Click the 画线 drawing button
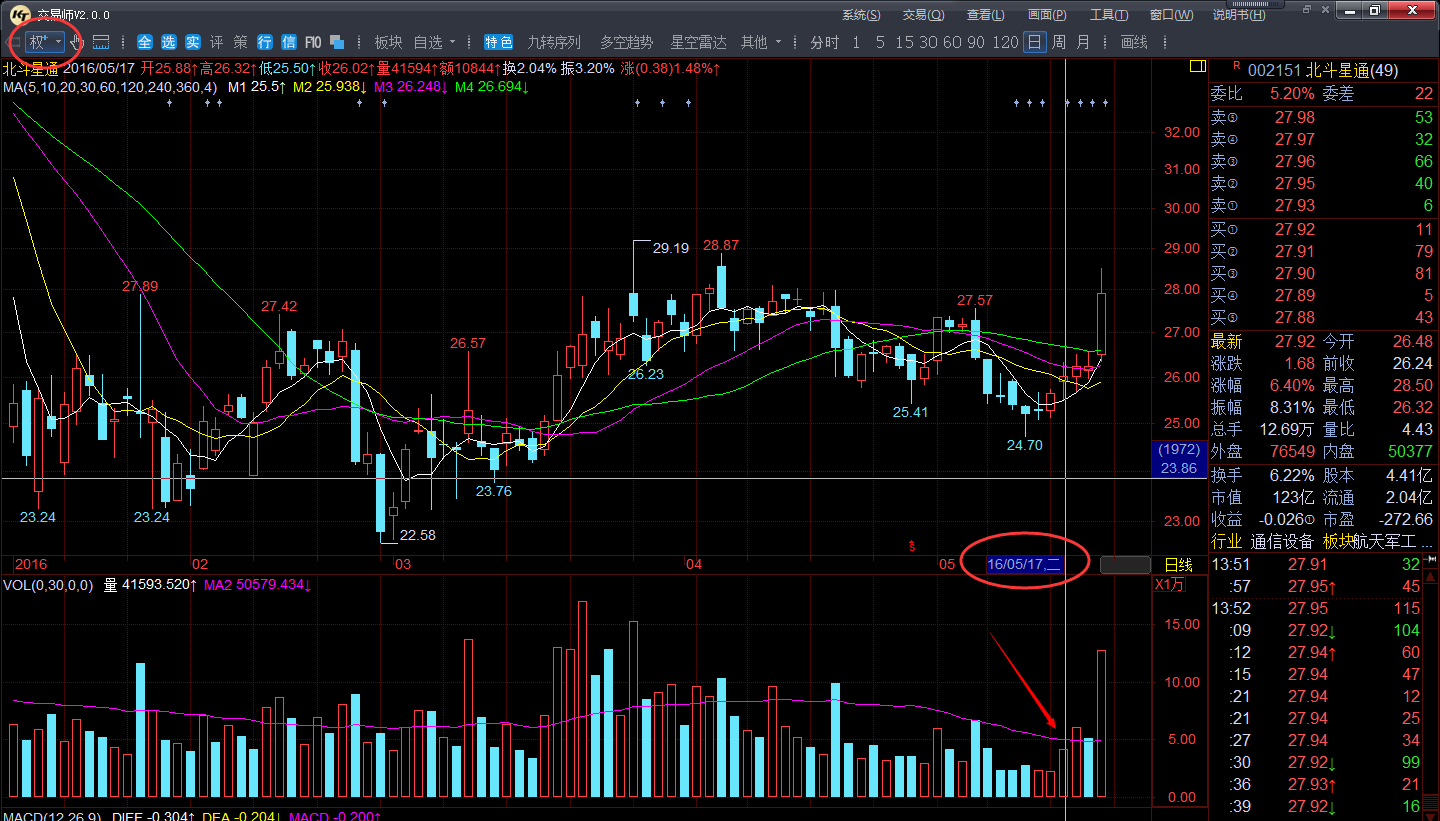The image size is (1440, 821). pyautogui.click(x=1134, y=42)
